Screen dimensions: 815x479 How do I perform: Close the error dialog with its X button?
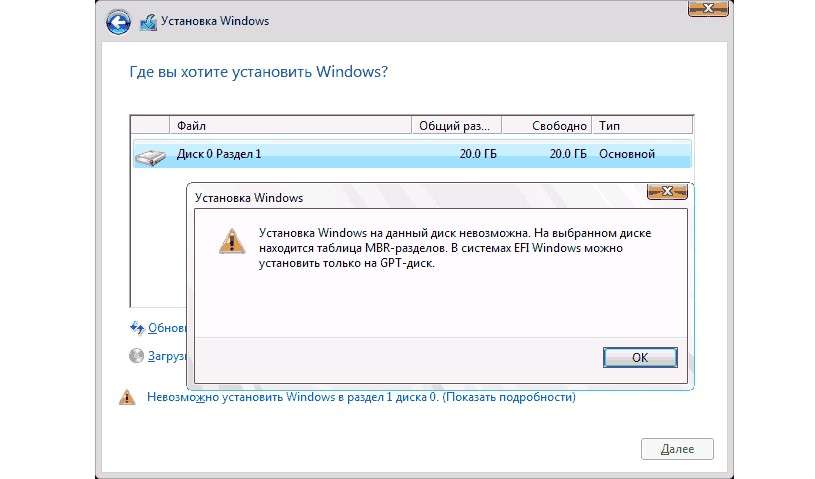point(667,191)
